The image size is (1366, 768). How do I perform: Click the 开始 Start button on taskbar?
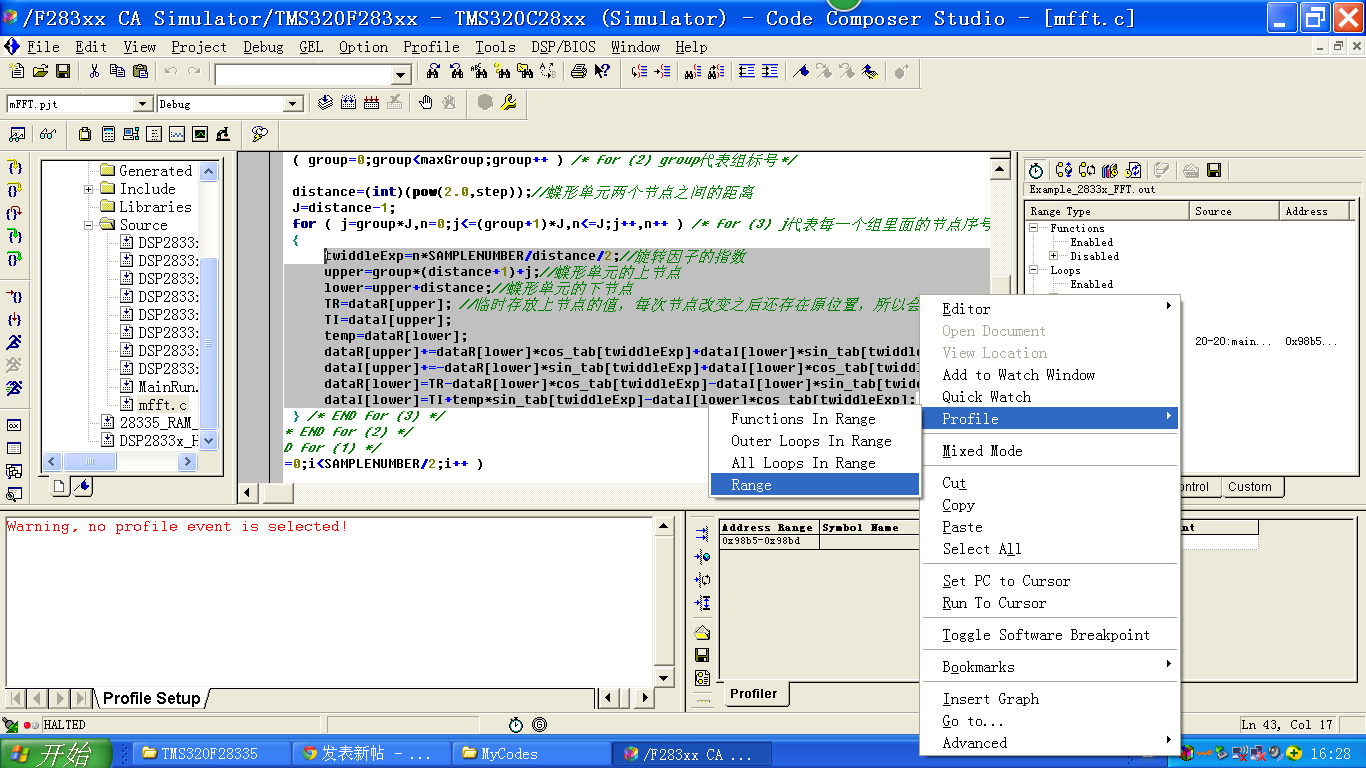[x=55, y=754]
